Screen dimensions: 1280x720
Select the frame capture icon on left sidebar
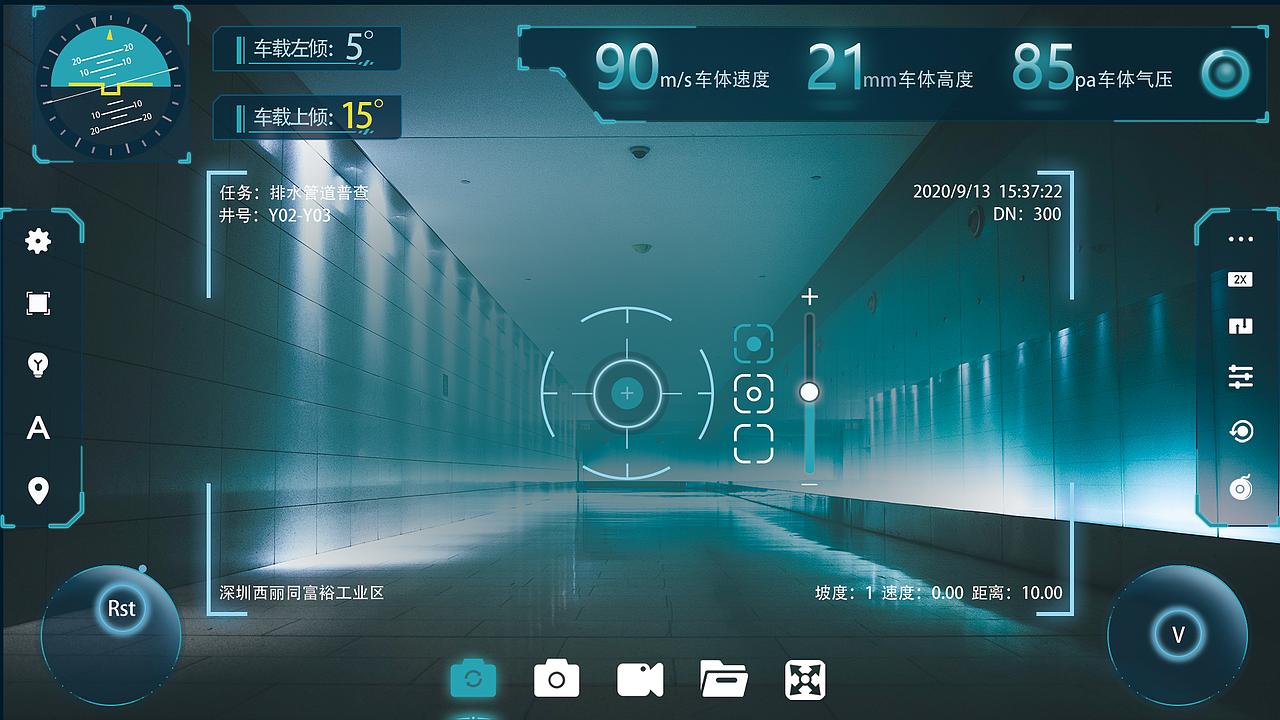38,303
